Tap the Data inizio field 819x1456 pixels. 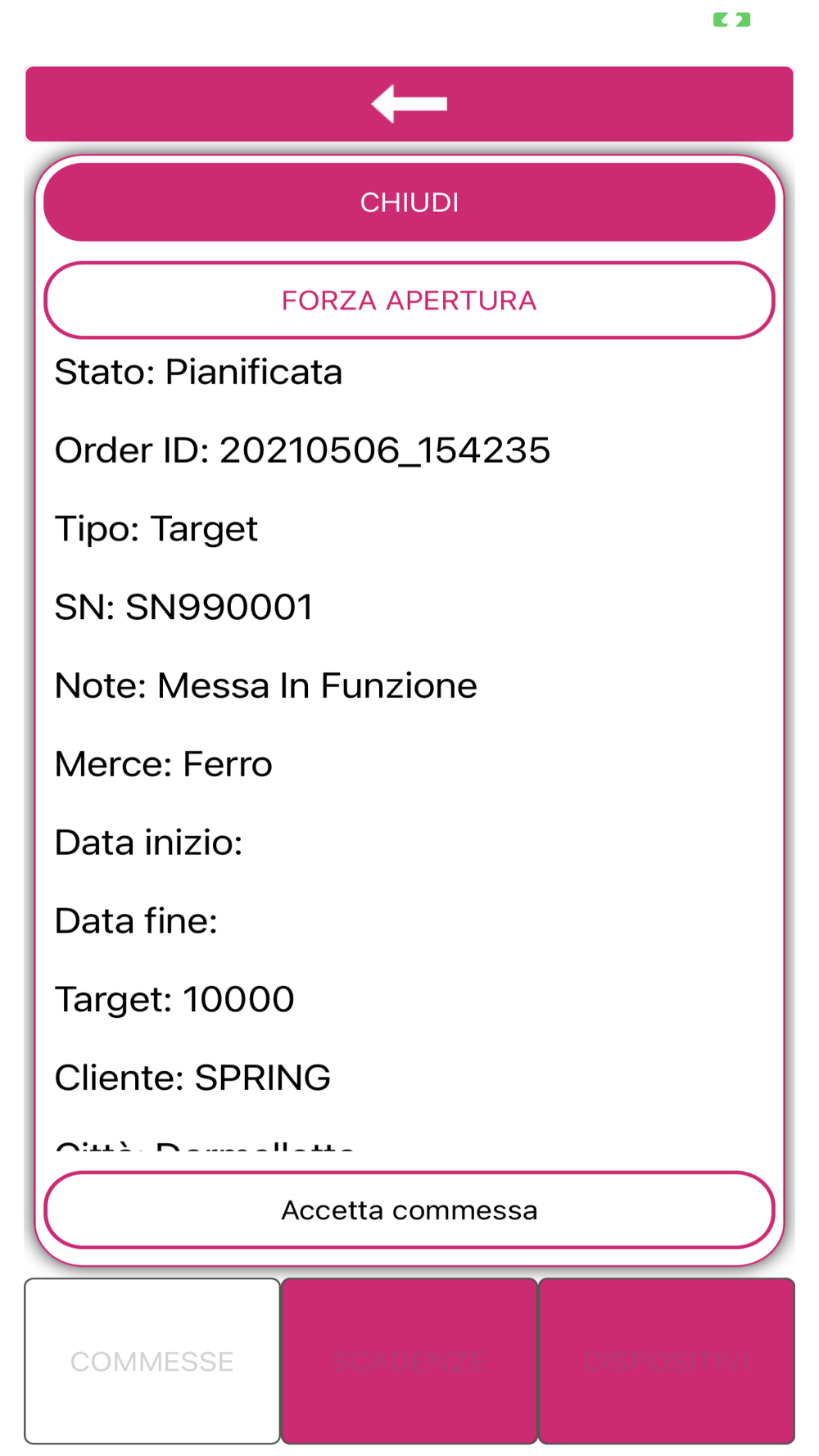point(149,843)
